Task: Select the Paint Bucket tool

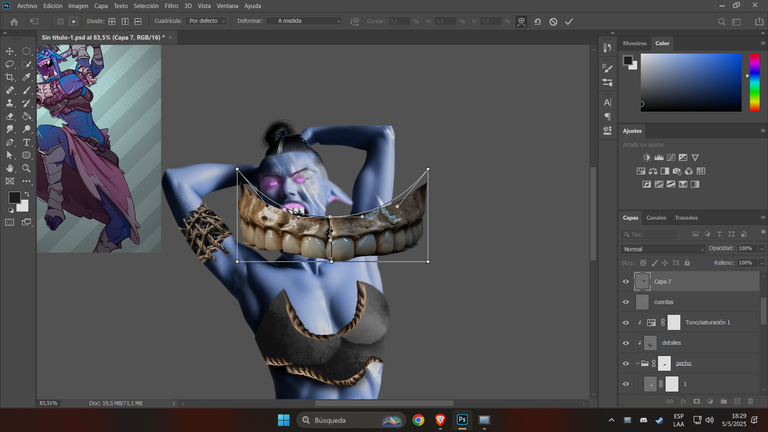Action: coord(26,116)
